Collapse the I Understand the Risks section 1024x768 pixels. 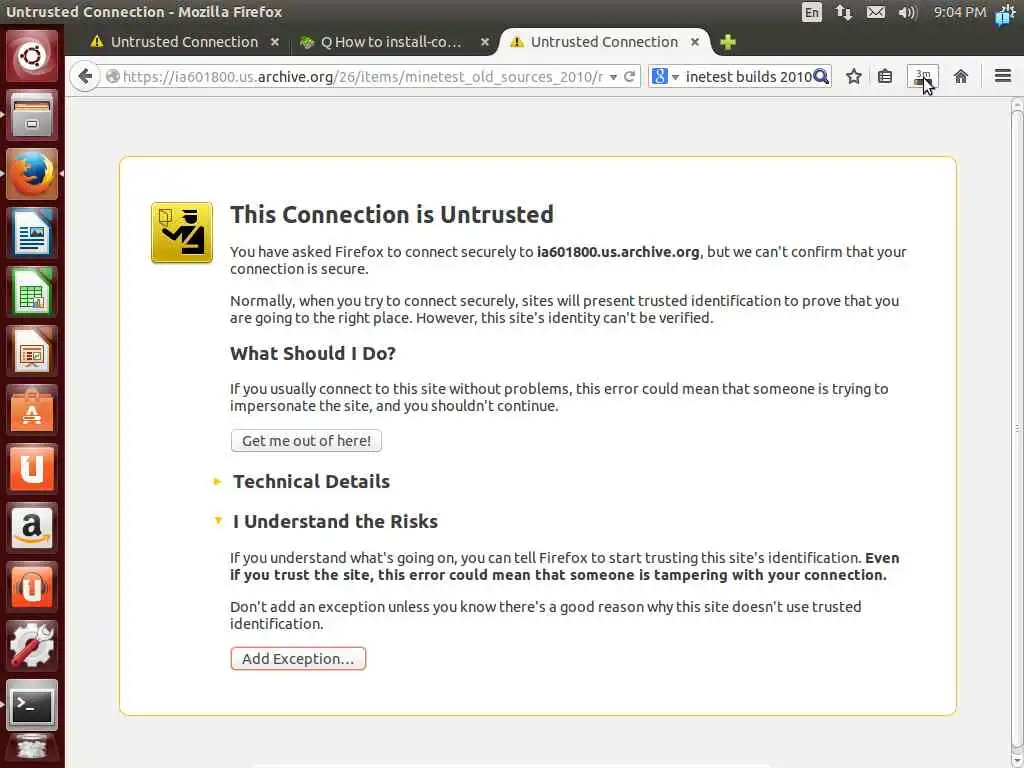click(335, 521)
